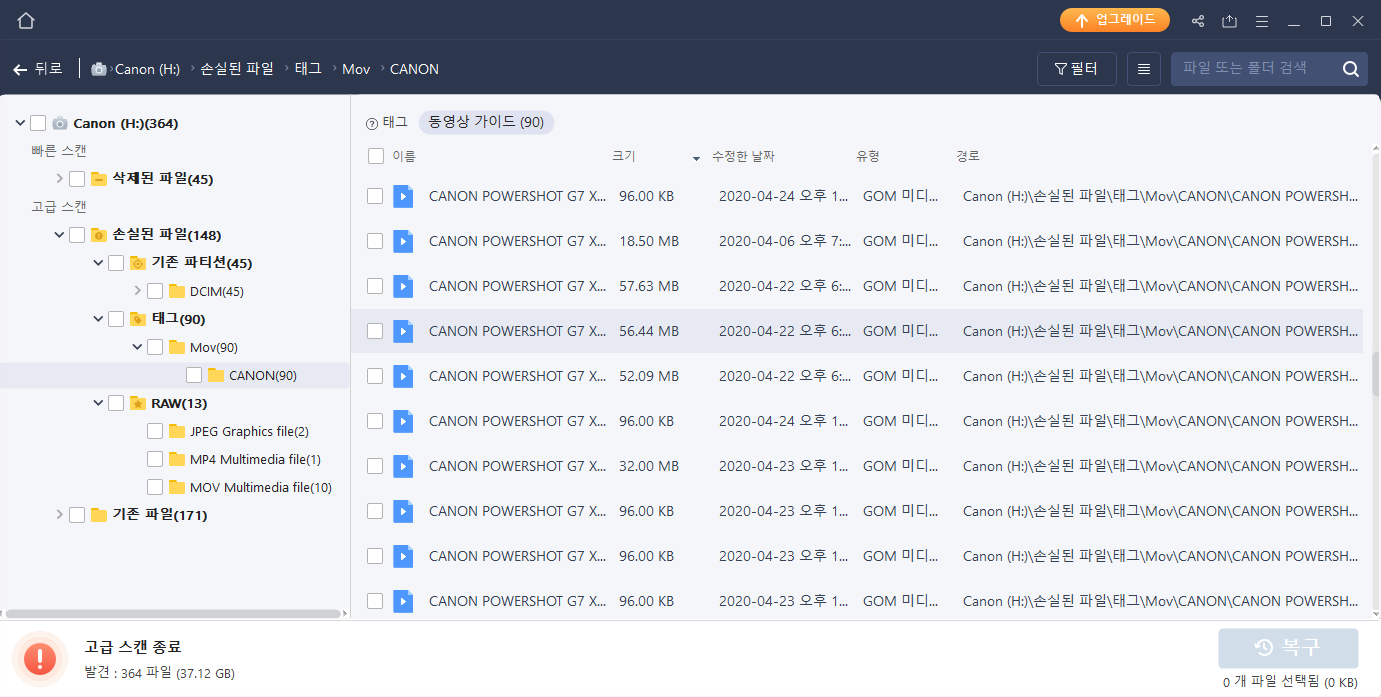The height and width of the screenshot is (697, 1381).
Task: Select the 동영상 가이드 (90) tab
Action: pos(486,122)
